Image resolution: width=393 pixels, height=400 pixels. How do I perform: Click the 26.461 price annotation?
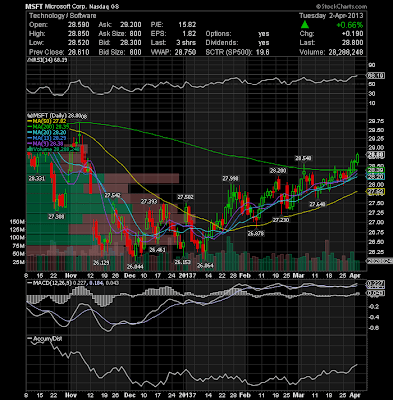(157, 250)
